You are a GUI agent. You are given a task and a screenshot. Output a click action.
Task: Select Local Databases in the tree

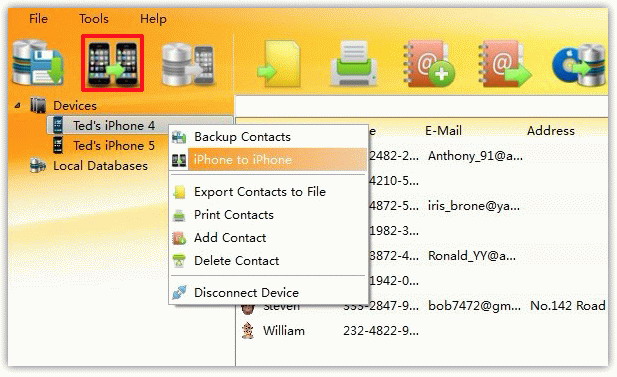coord(100,166)
